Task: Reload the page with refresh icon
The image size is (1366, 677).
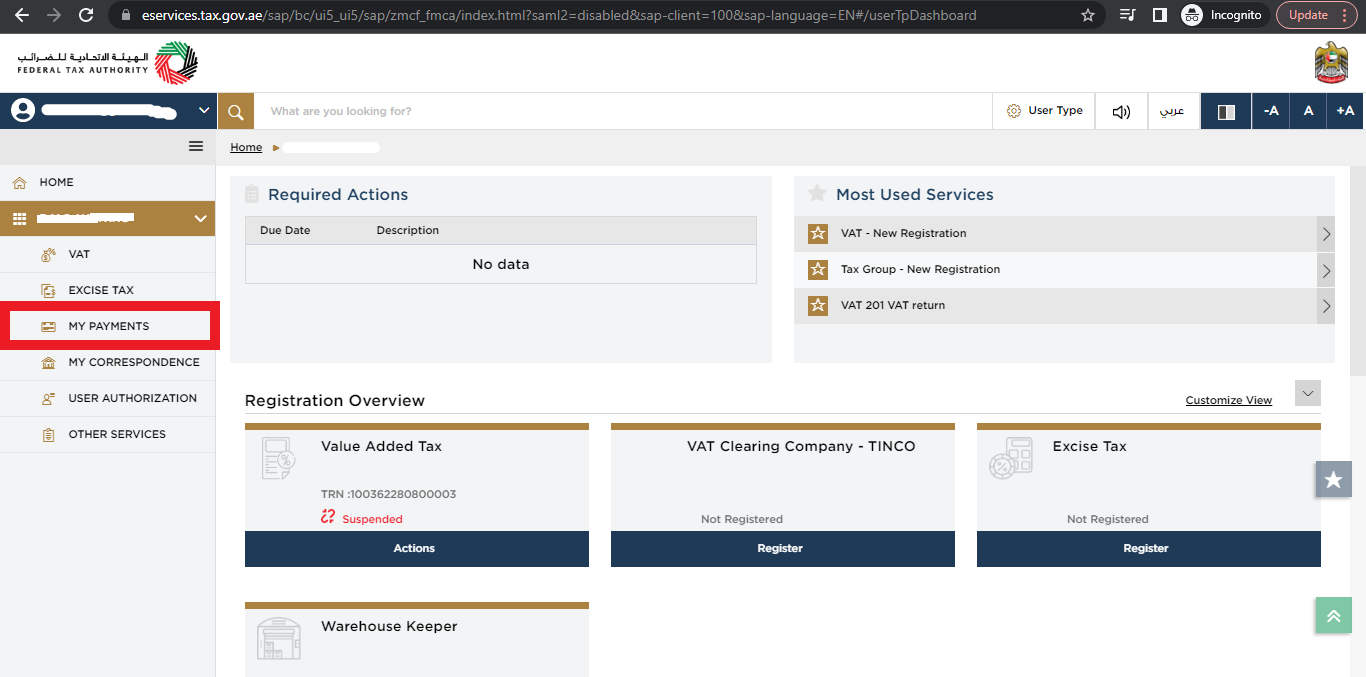Action: tap(86, 15)
